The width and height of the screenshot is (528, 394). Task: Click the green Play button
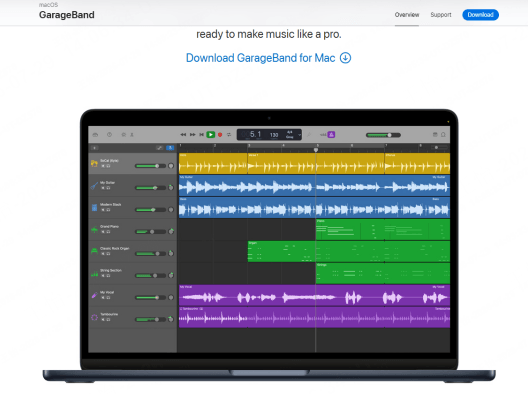coord(211,135)
